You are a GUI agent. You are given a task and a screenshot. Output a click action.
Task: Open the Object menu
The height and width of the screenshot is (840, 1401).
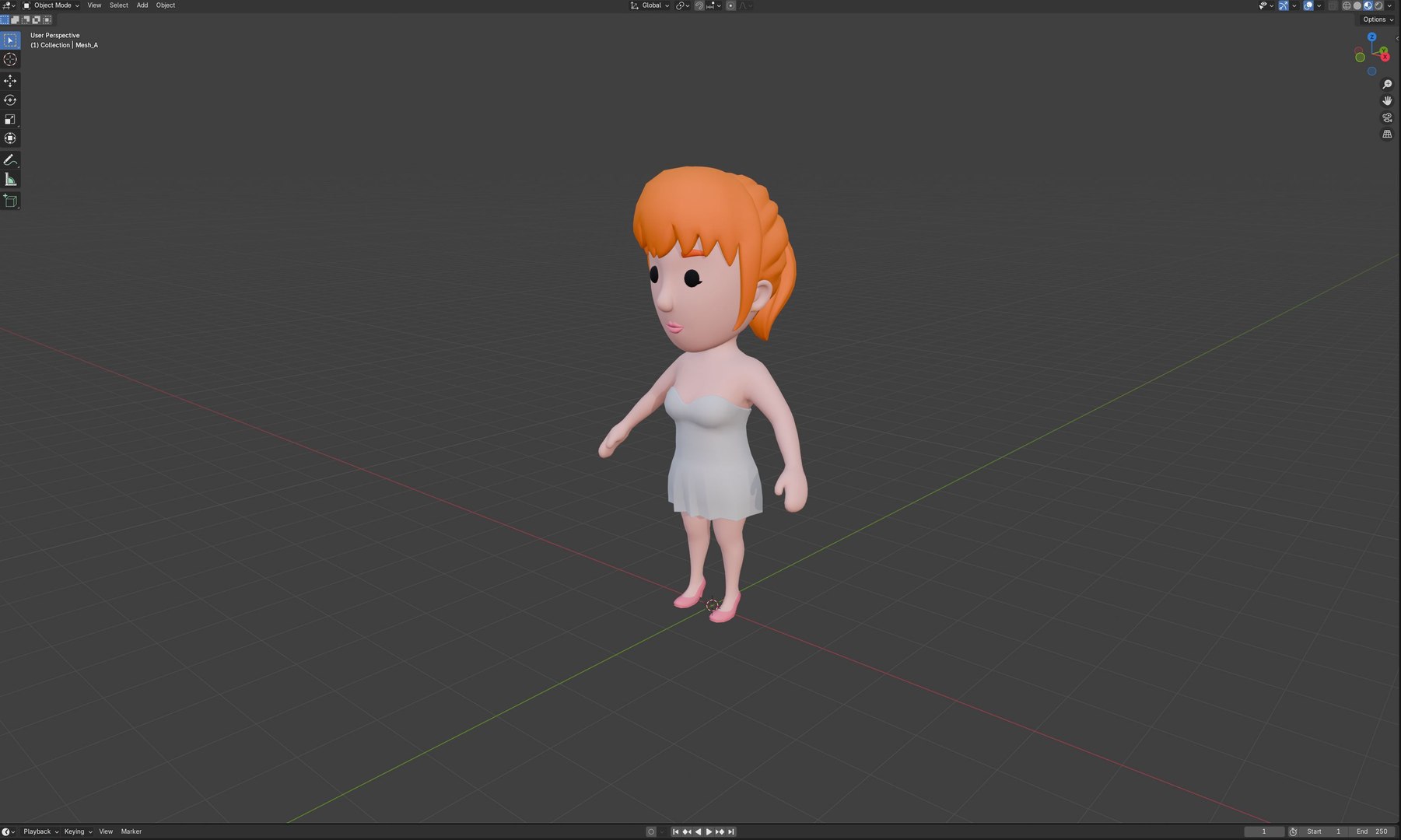pyautogui.click(x=166, y=5)
